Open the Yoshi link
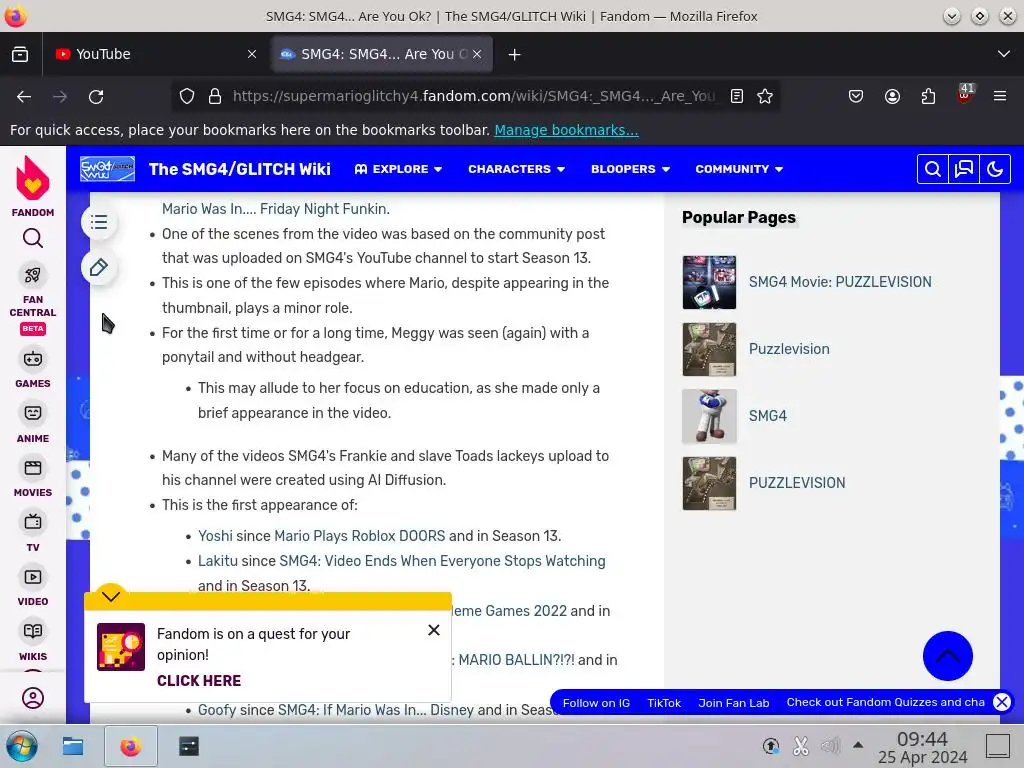1024x768 pixels. click(215, 536)
